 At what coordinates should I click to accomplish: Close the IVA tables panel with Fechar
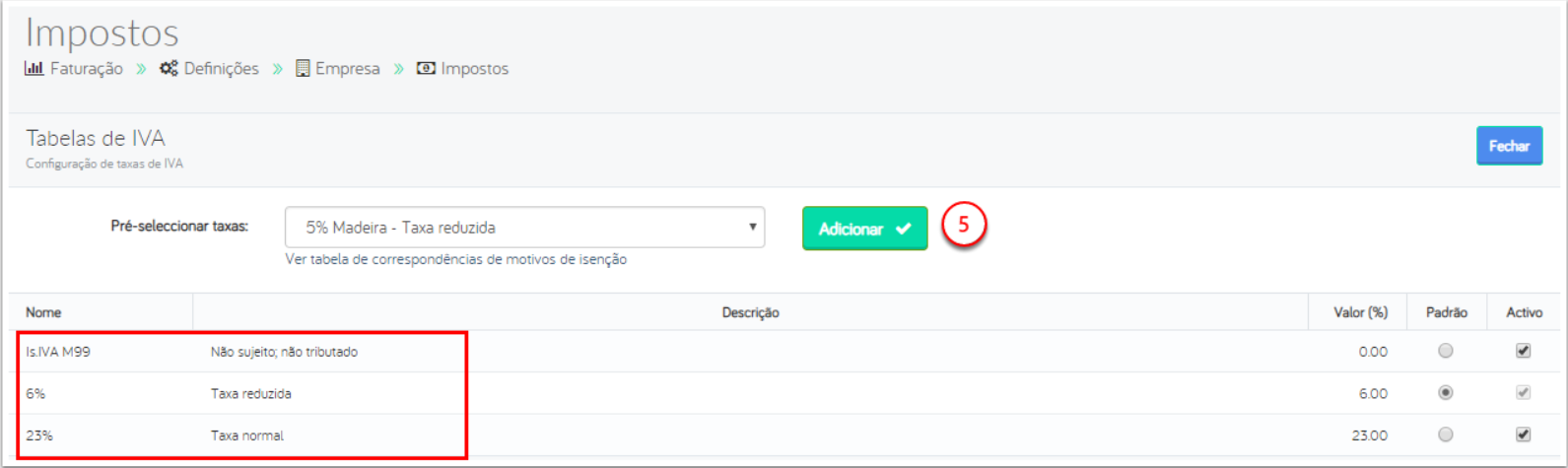[1509, 146]
